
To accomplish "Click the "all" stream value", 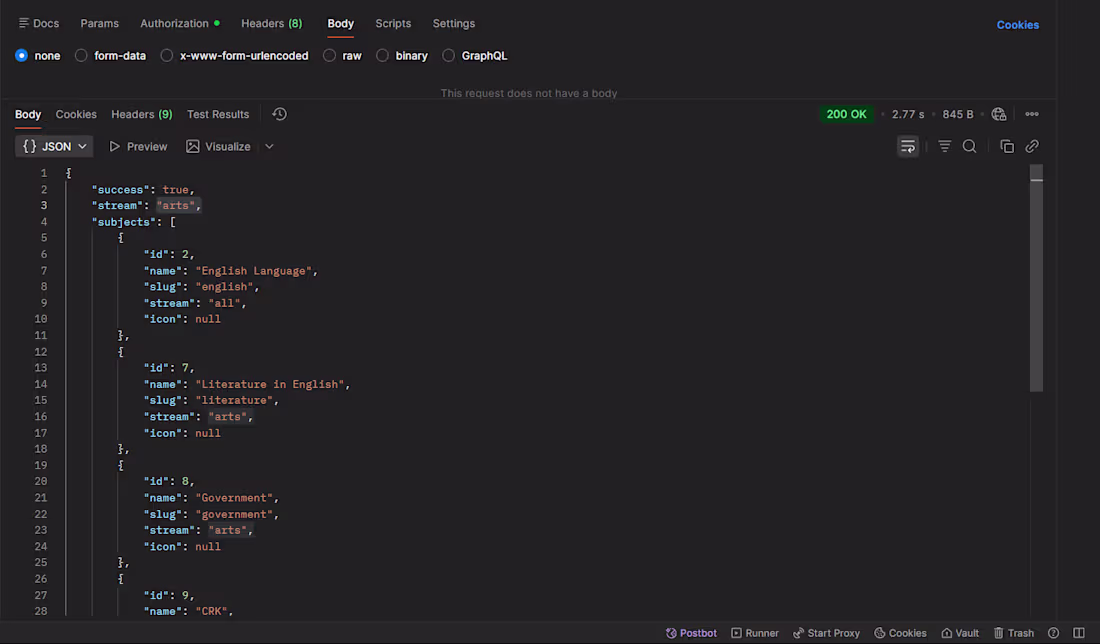I will click(224, 303).
